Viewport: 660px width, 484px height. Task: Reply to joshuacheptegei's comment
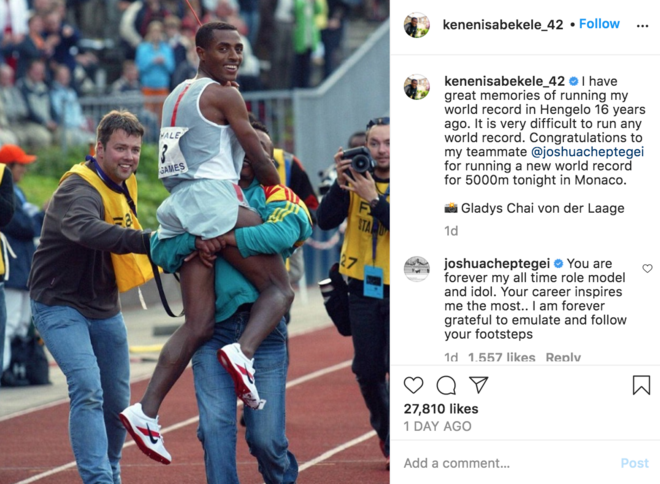563,357
